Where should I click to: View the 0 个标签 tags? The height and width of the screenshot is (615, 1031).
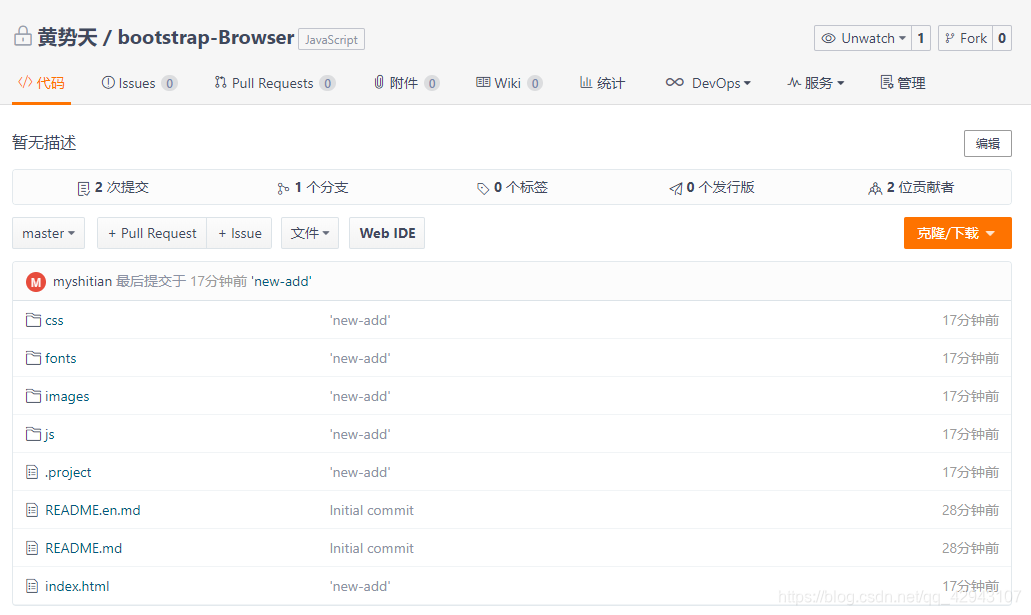tap(512, 187)
